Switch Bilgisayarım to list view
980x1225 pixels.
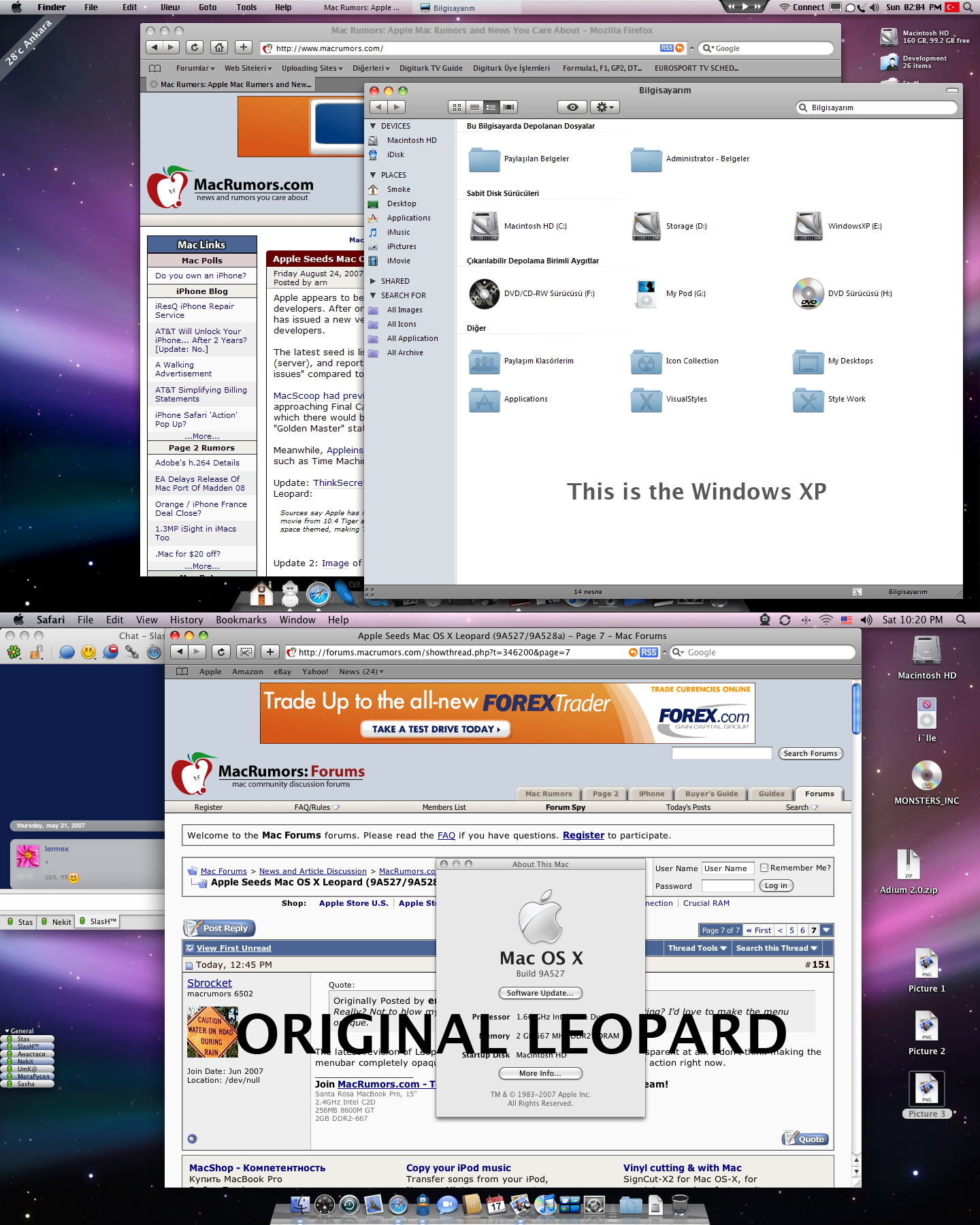pos(474,107)
